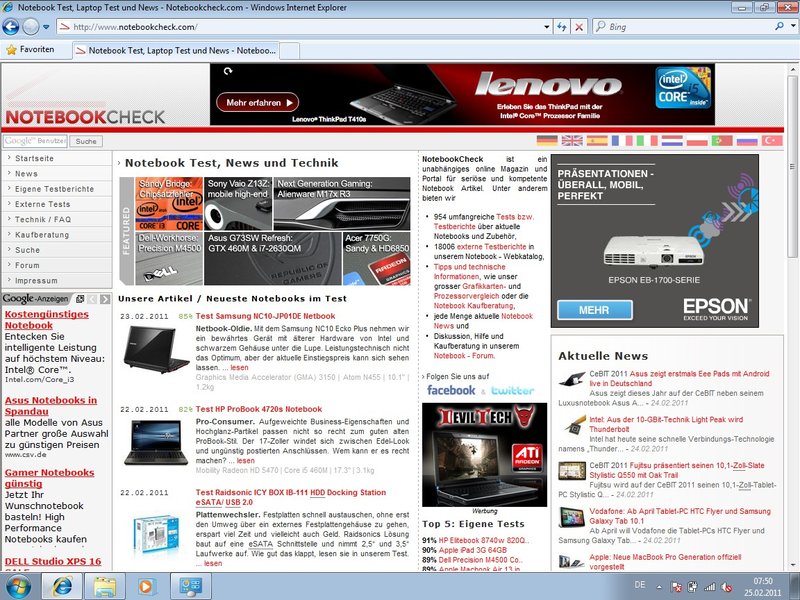Click MEHR button in Epson ad

pyautogui.click(x=595, y=310)
